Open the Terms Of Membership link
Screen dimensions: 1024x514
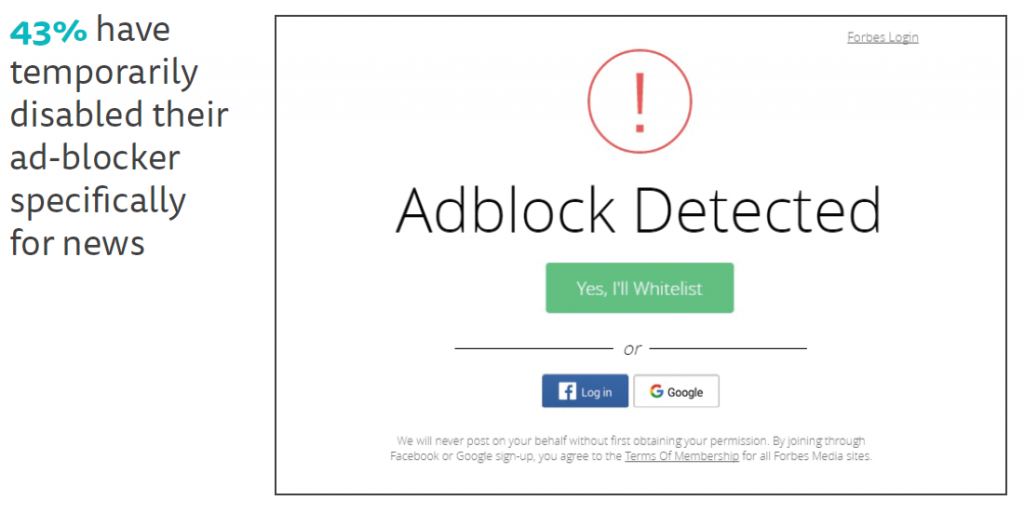point(681,456)
